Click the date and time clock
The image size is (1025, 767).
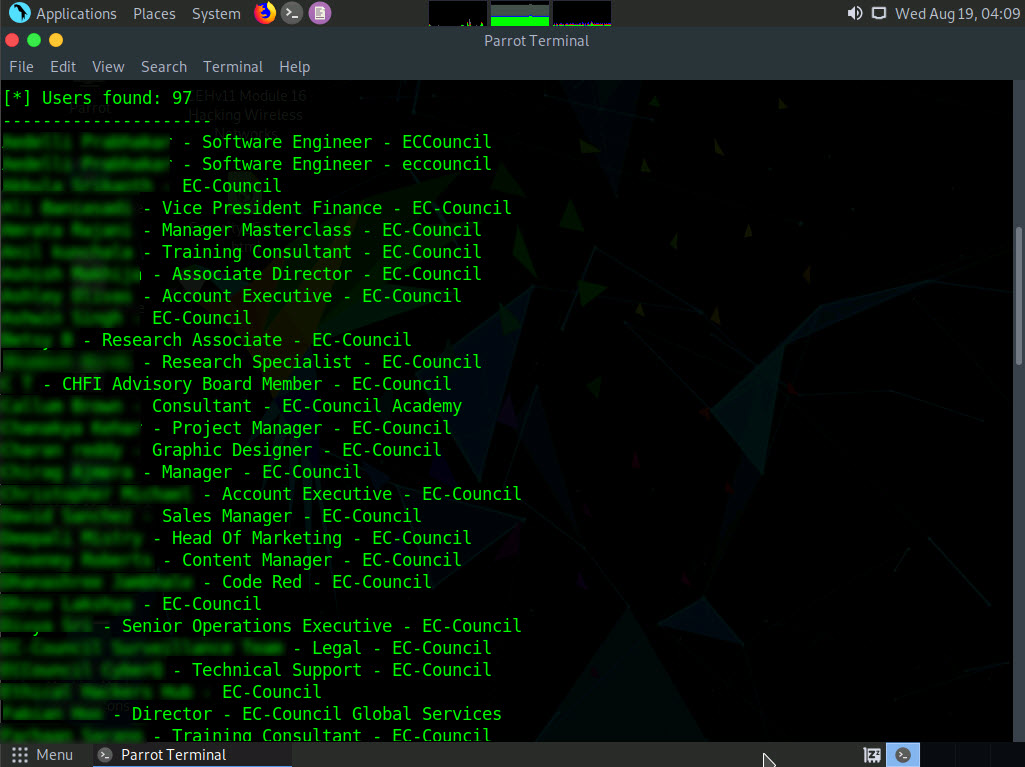point(957,14)
